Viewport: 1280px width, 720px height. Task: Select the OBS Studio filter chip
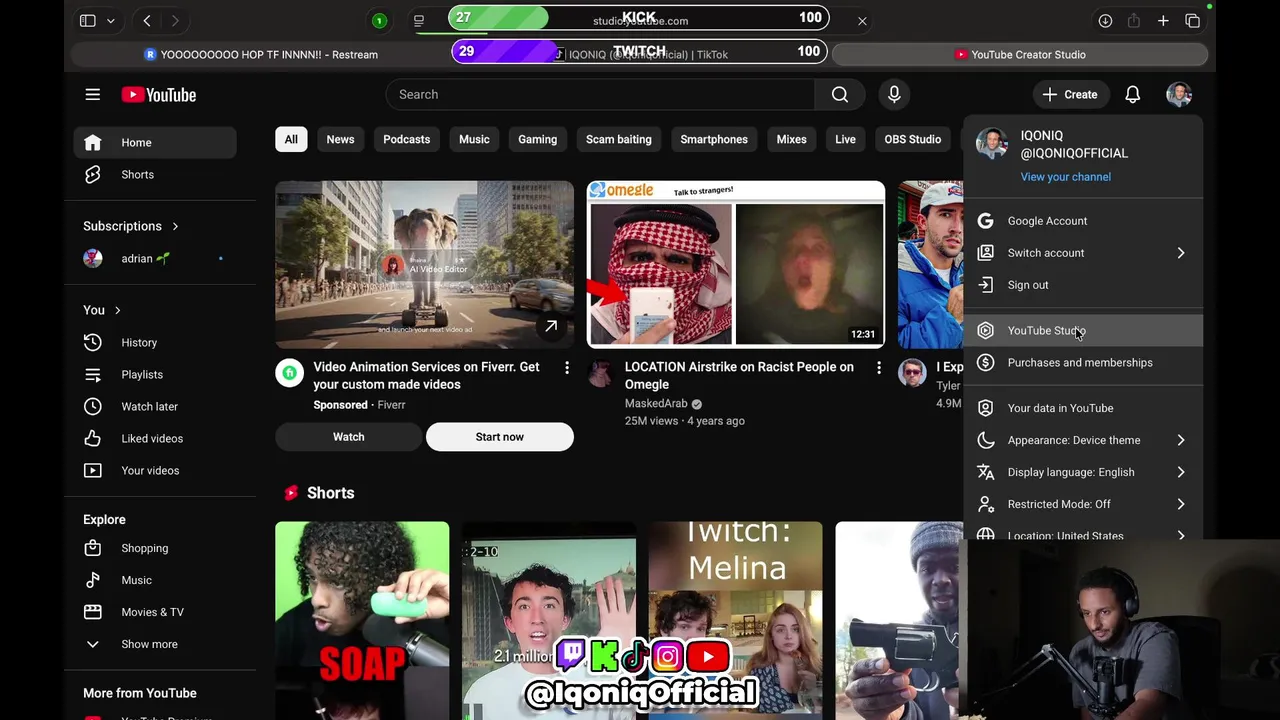(912, 139)
